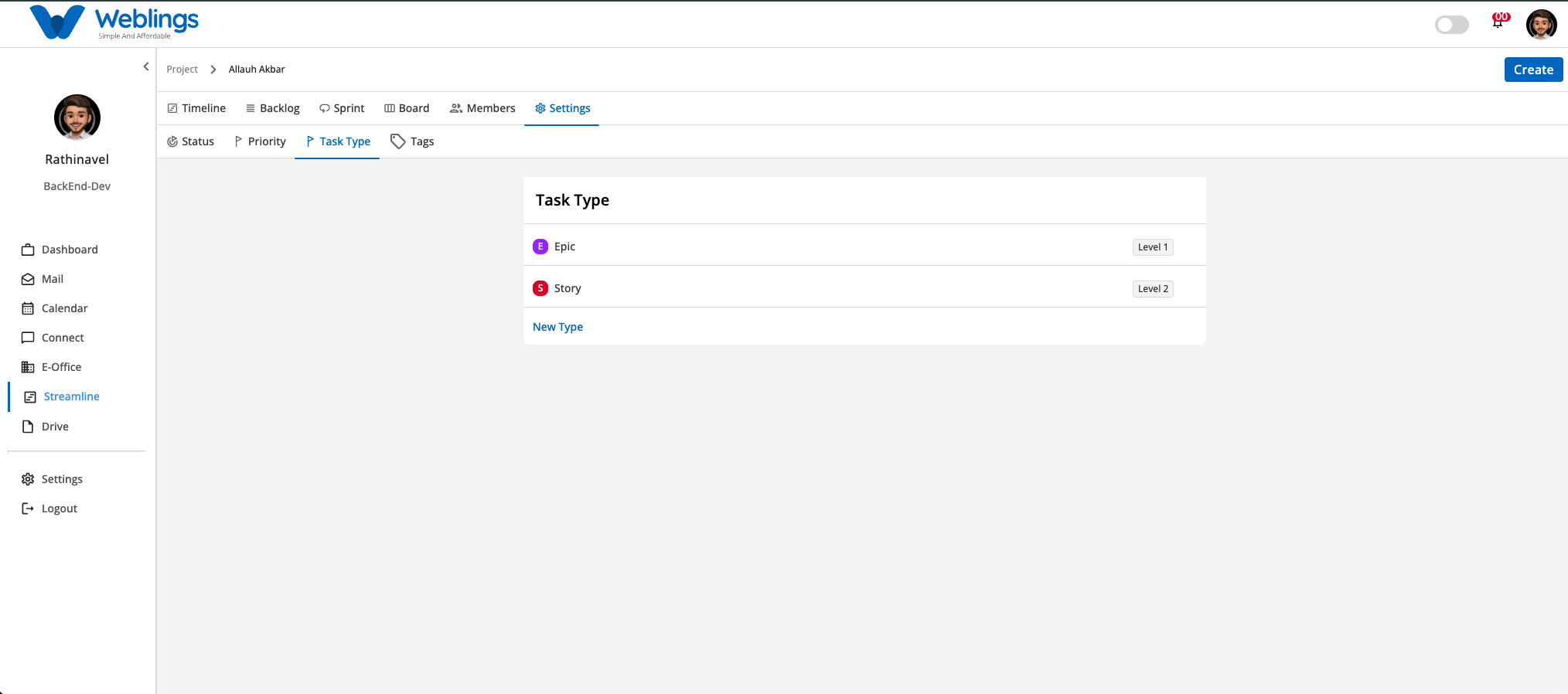1568x694 pixels.
Task: Open Connect in the sidebar
Action: click(63, 338)
